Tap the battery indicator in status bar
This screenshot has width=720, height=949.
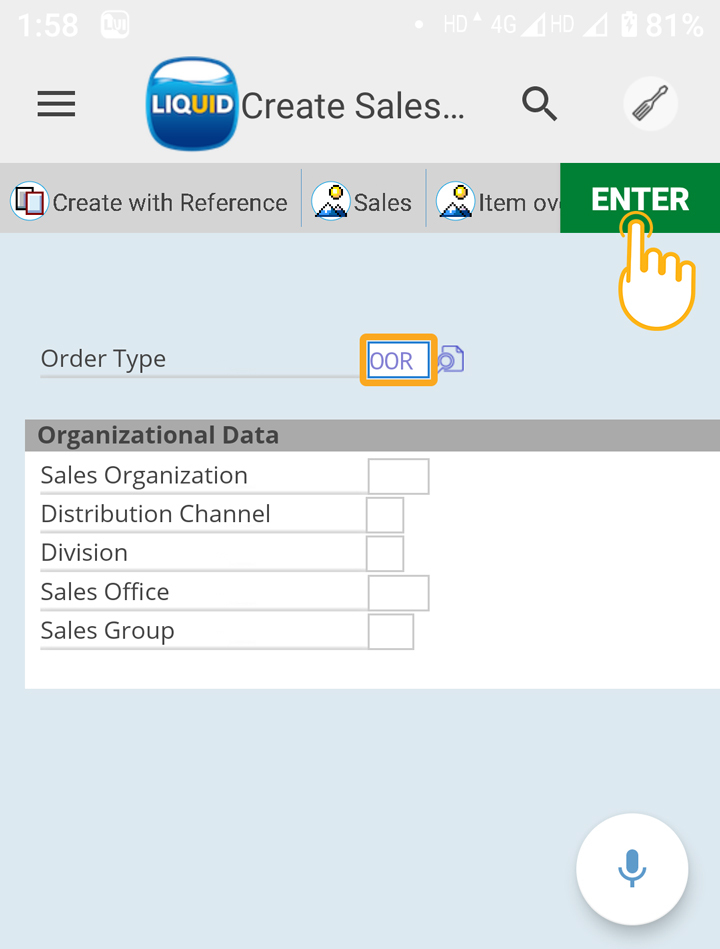[x=628, y=25]
